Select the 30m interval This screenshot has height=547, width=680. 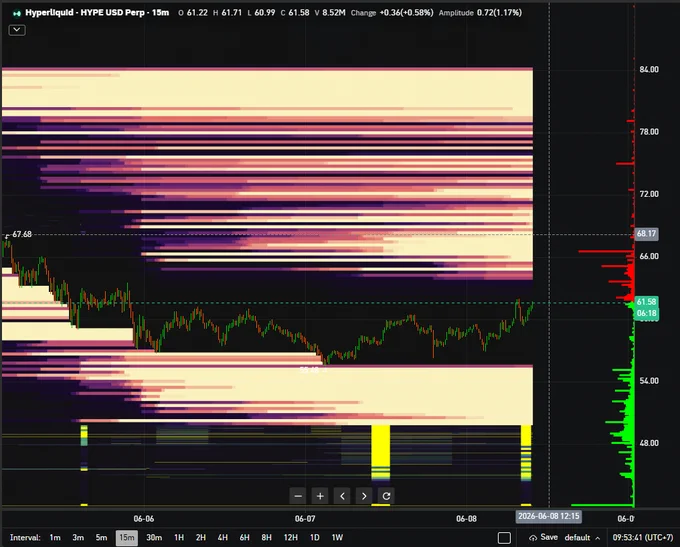(154, 537)
